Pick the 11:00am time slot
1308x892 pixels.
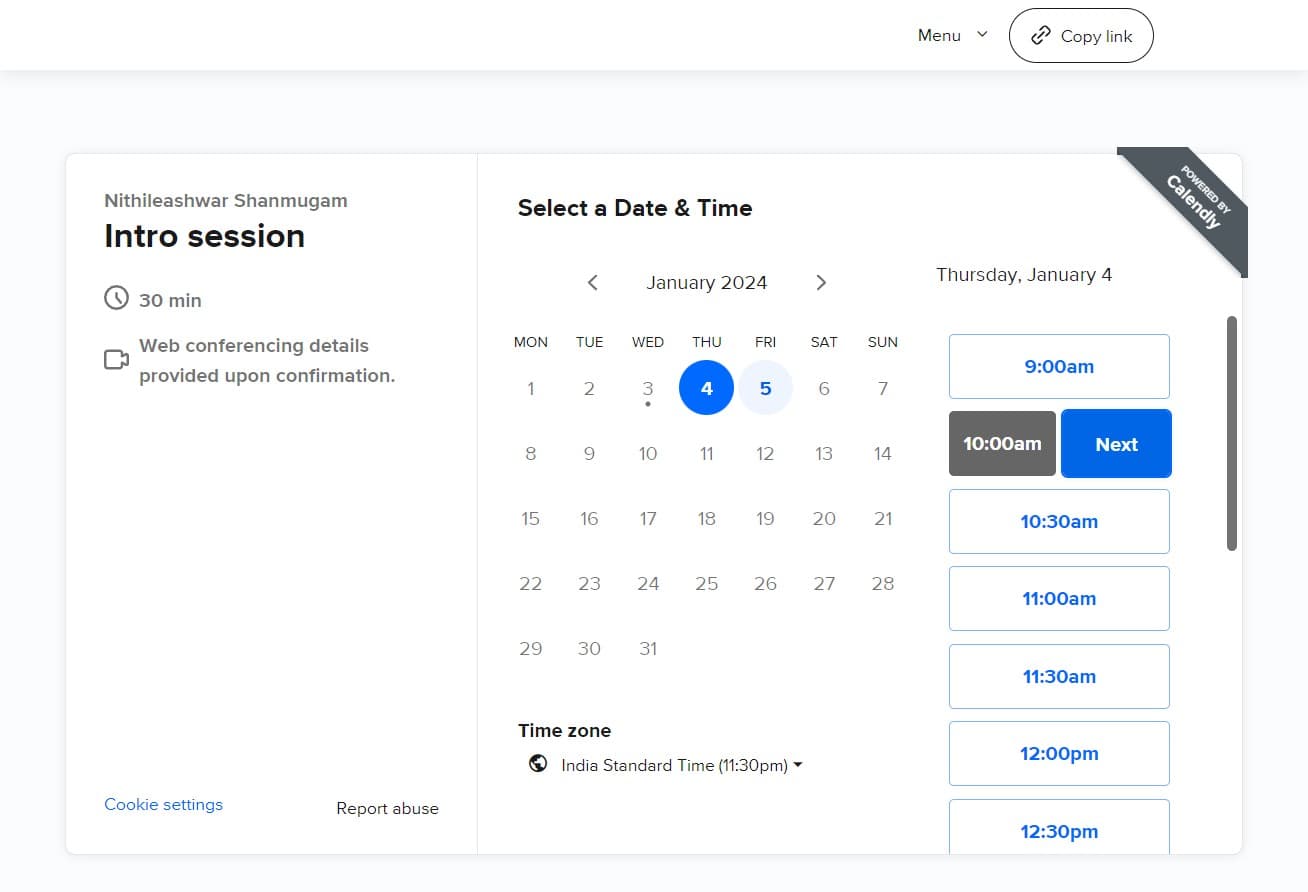pos(1059,599)
